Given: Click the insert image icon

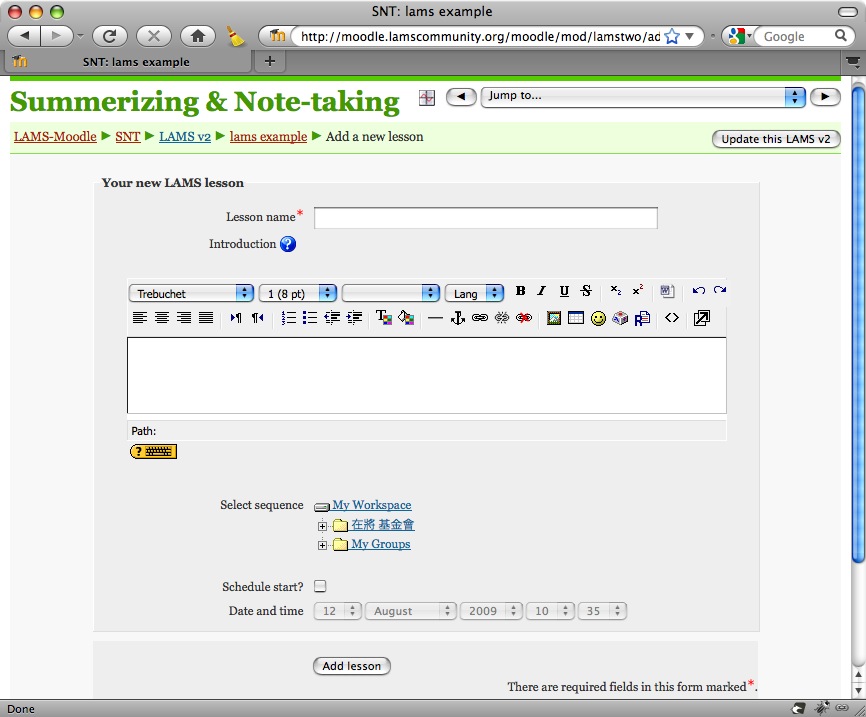Looking at the screenshot, I should coord(553,318).
